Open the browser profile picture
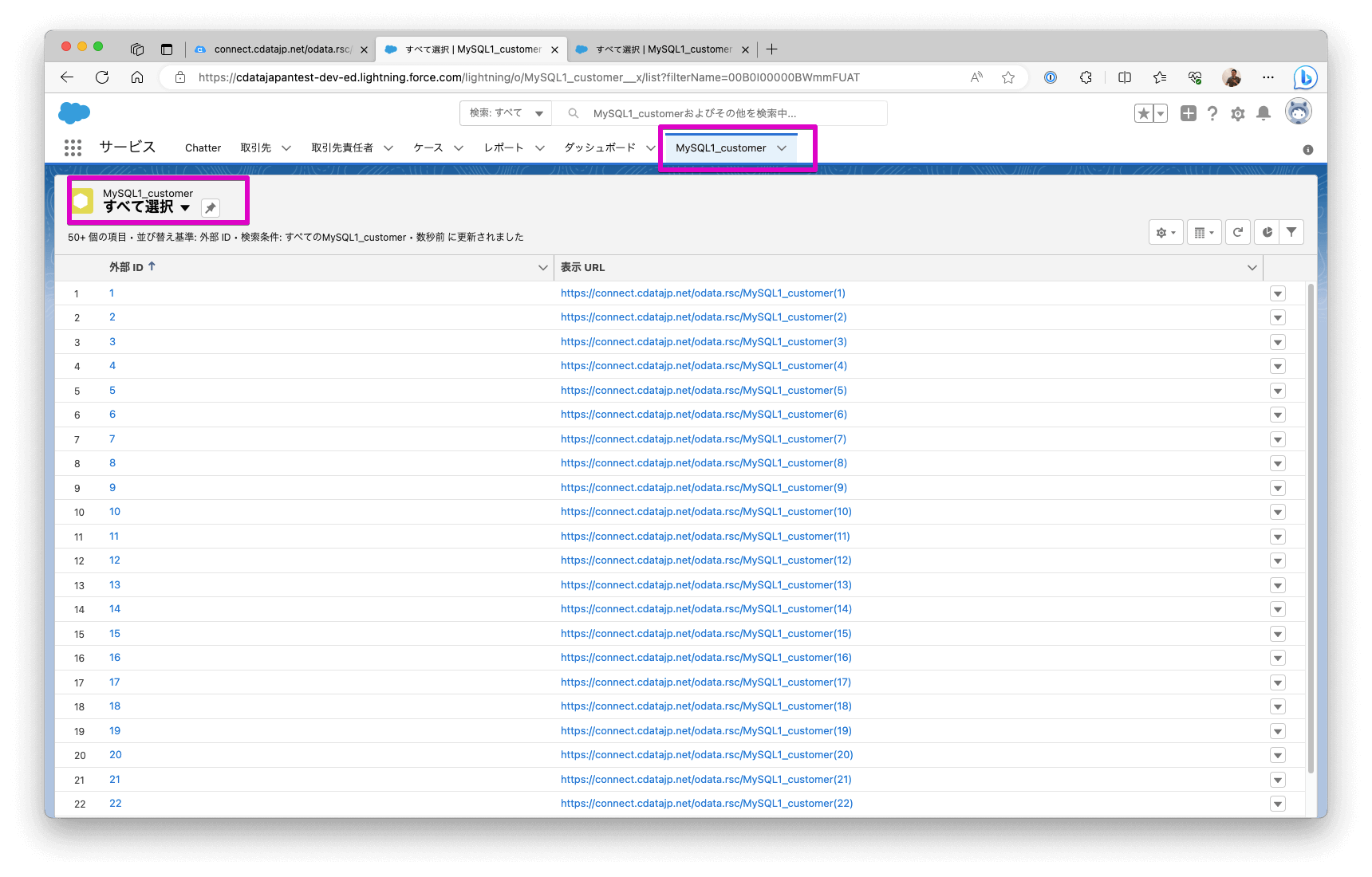 tap(1232, 77)
